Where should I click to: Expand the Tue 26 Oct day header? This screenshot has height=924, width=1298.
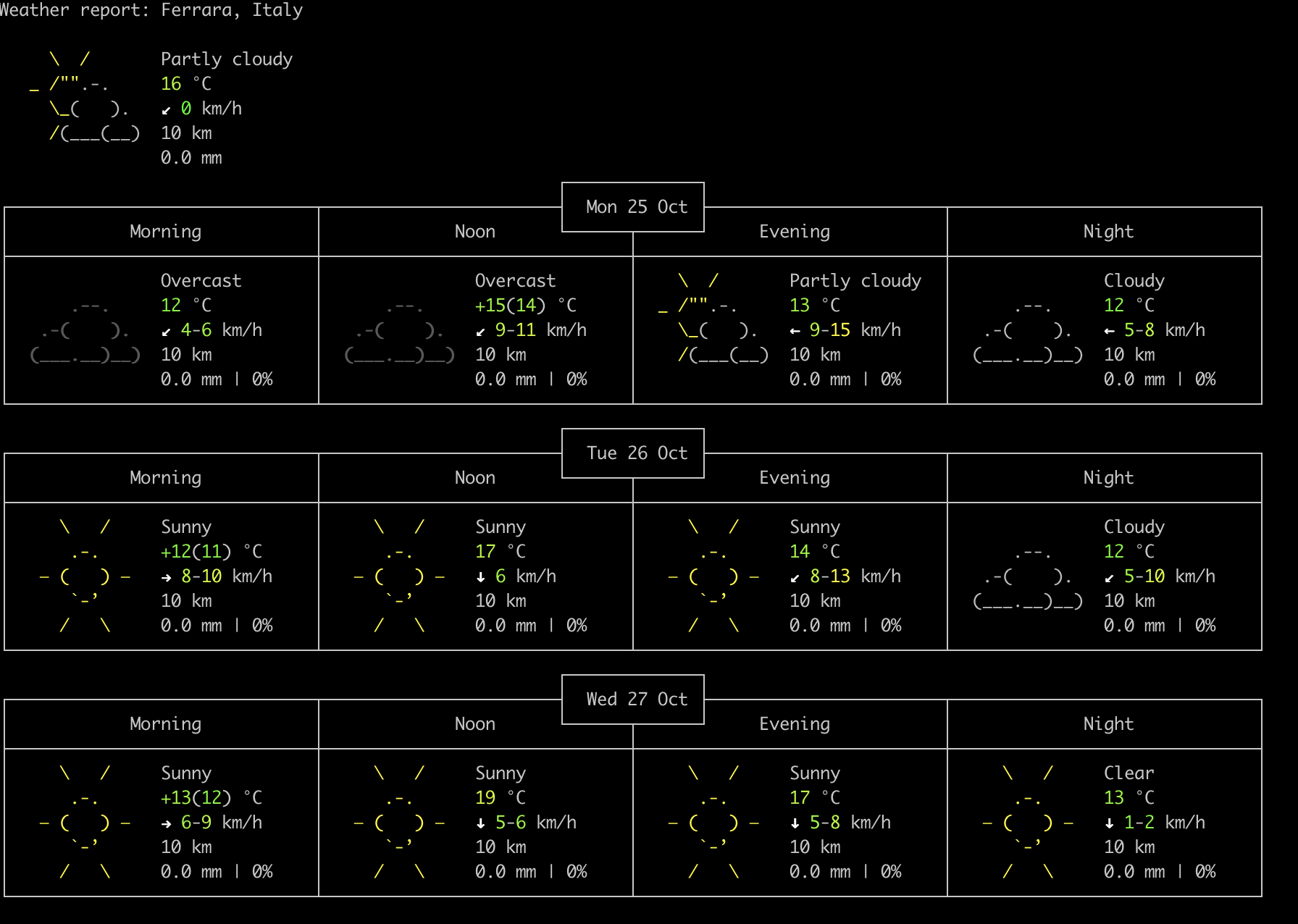(x=632, y=453)
